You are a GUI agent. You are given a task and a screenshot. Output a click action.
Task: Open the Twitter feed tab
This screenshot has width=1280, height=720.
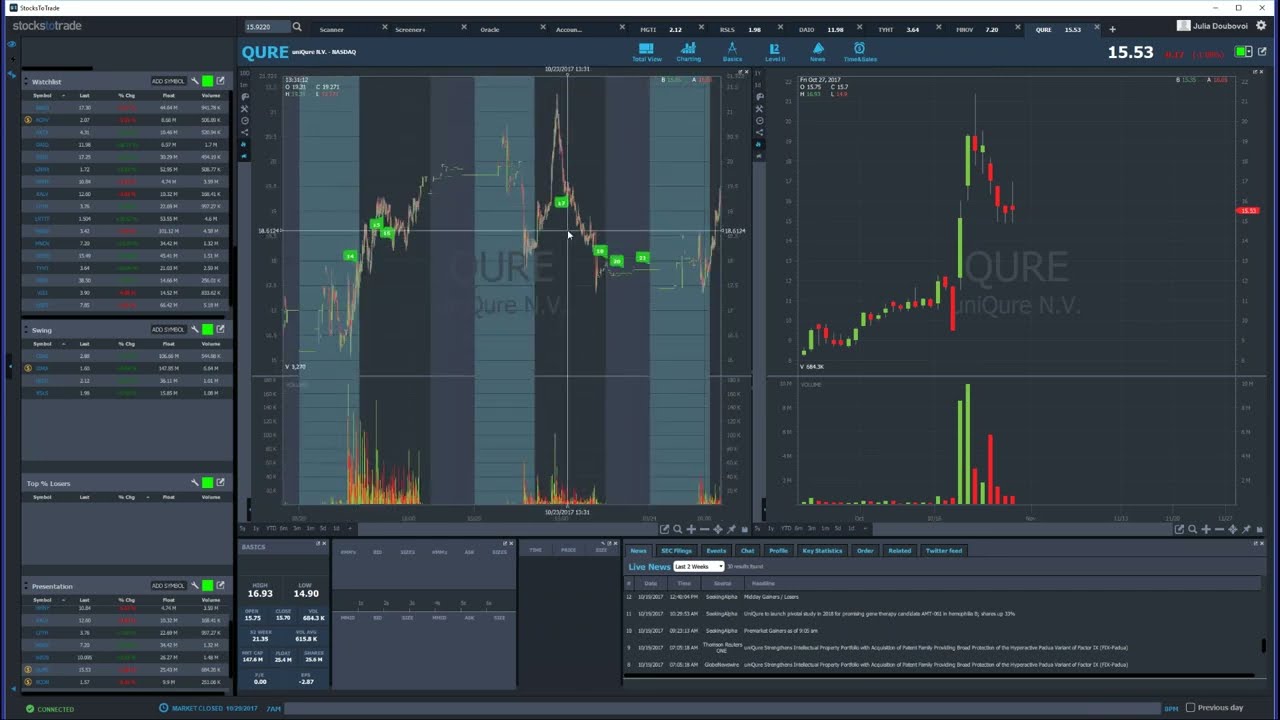point(943,550)
